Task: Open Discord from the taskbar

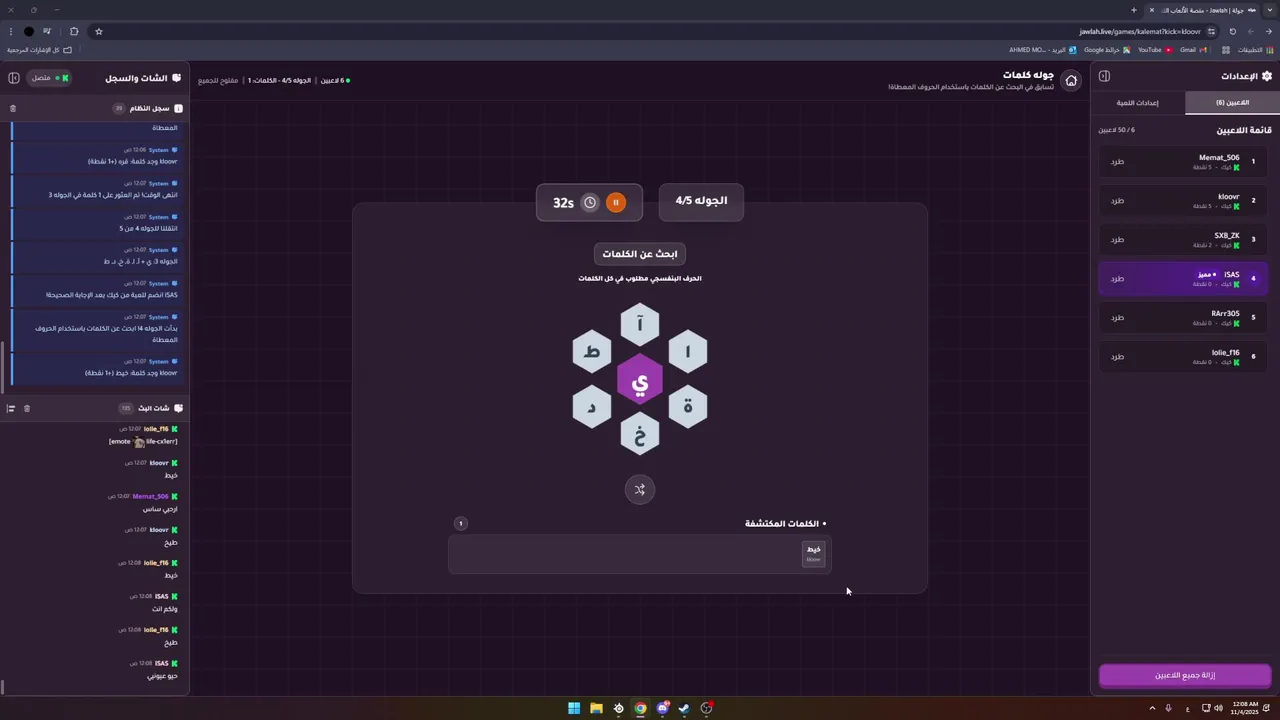Action: point(662,708)
